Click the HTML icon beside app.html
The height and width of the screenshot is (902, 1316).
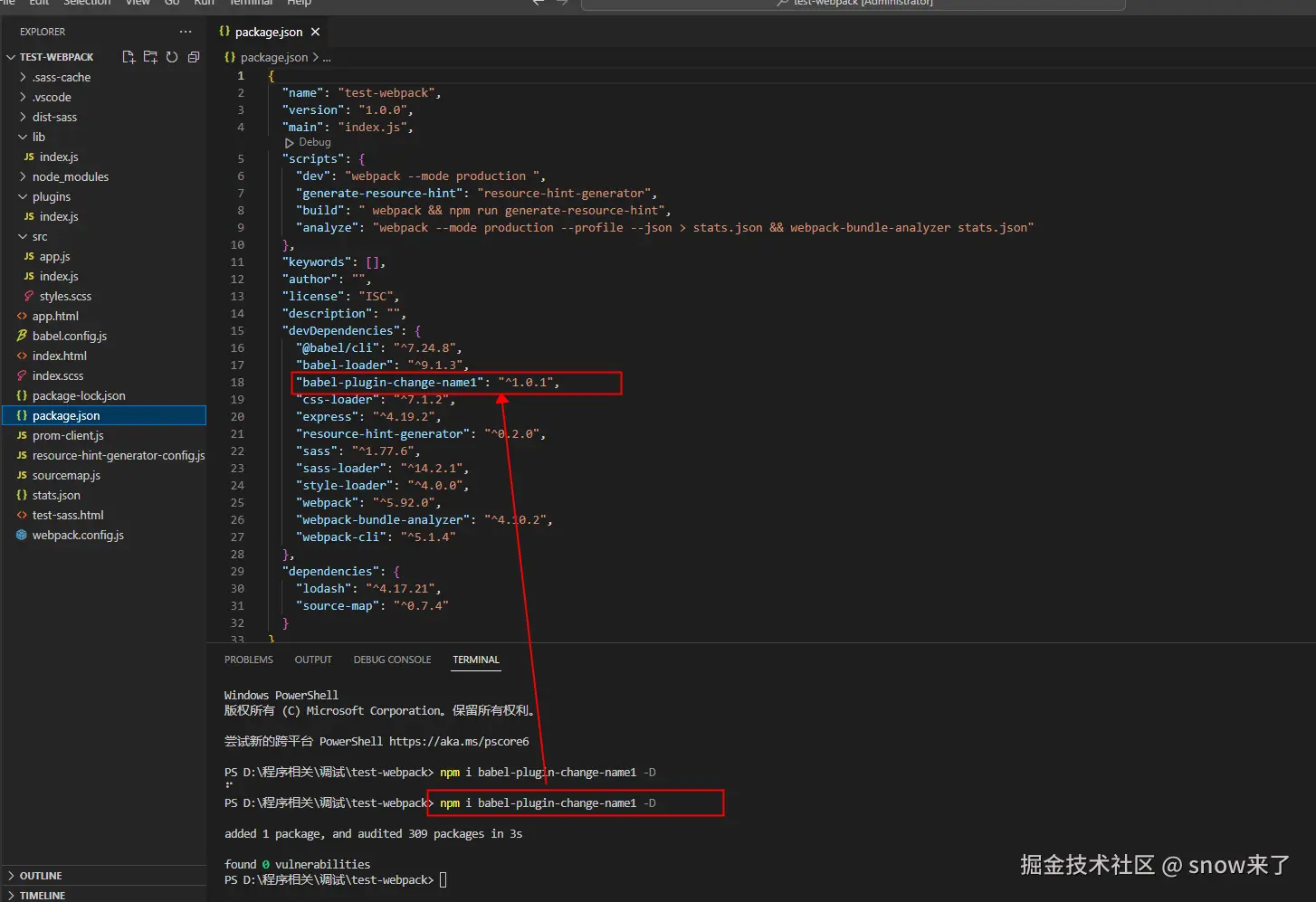coord(22,316)
